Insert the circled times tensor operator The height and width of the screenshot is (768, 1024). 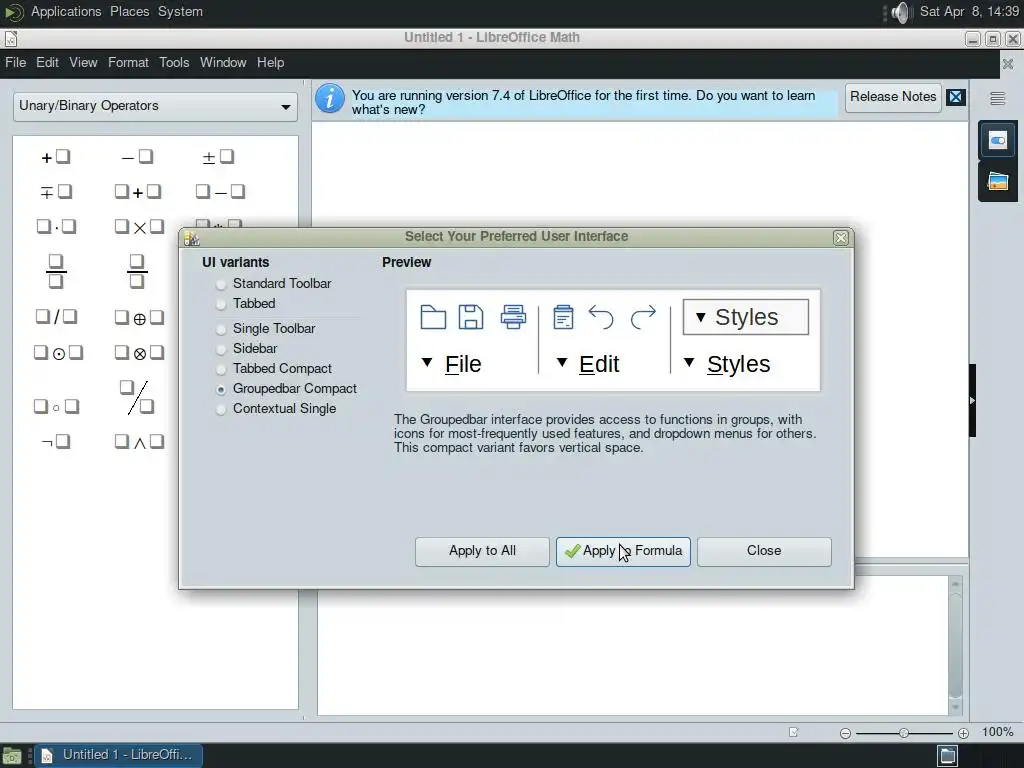point(138,353)
